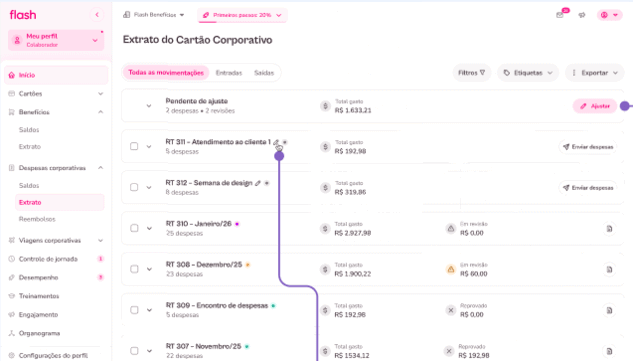Expand the Primeiros passos 20% dropdown
The width and height of the screenshot is (633, 361).
pos(242,15)
